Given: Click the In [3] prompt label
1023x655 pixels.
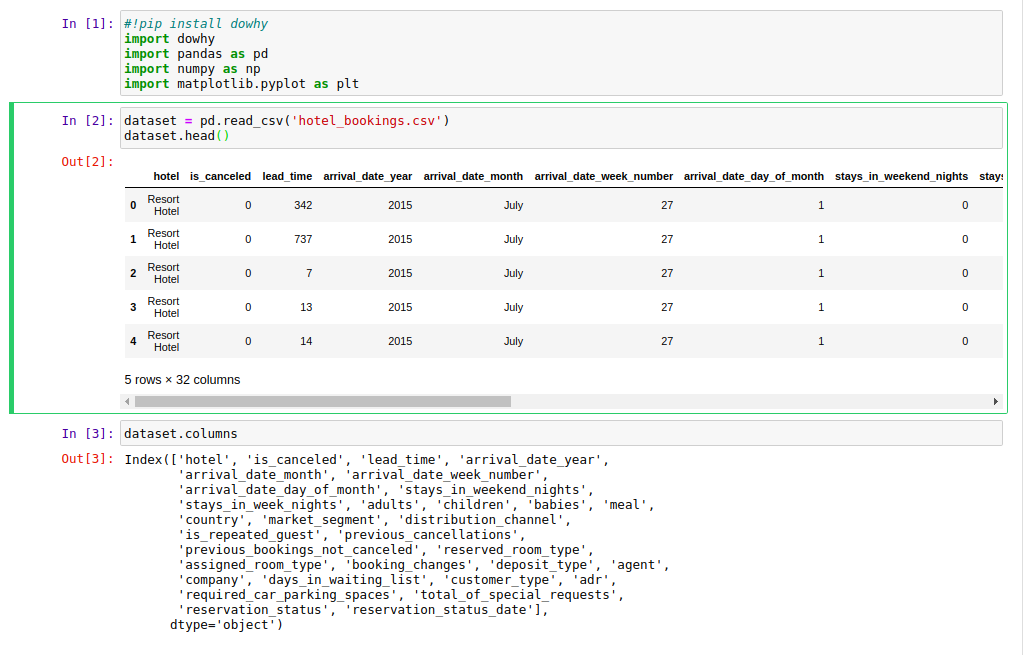Looking at the screenshot, I should coord(87,433).
